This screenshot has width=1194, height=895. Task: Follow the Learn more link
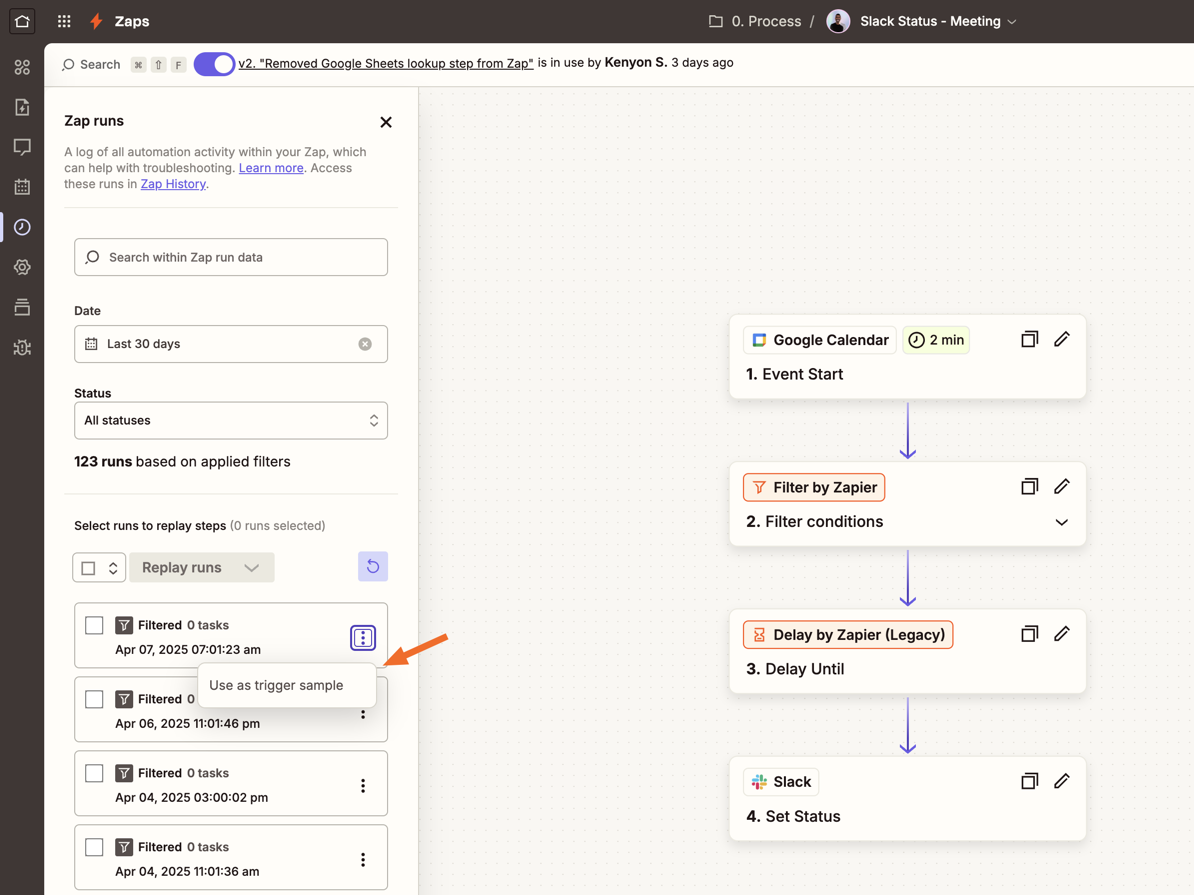pyautogui.click(x=271, y=168)
